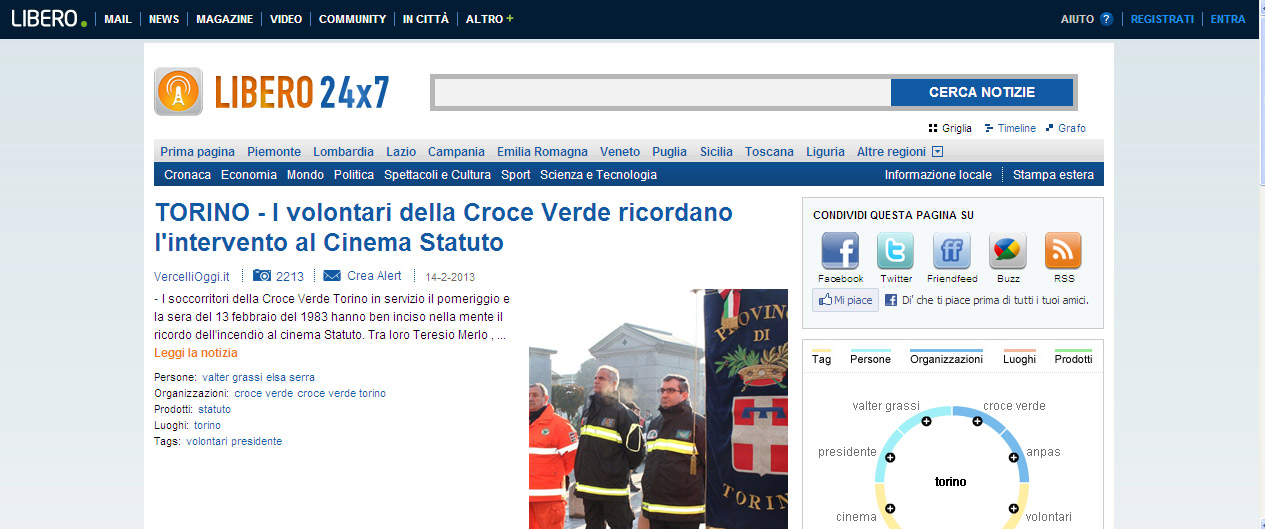Expand the Altre regioni dropdown arrow
This screenshot has width=1265, height=529.
point(937,152)
